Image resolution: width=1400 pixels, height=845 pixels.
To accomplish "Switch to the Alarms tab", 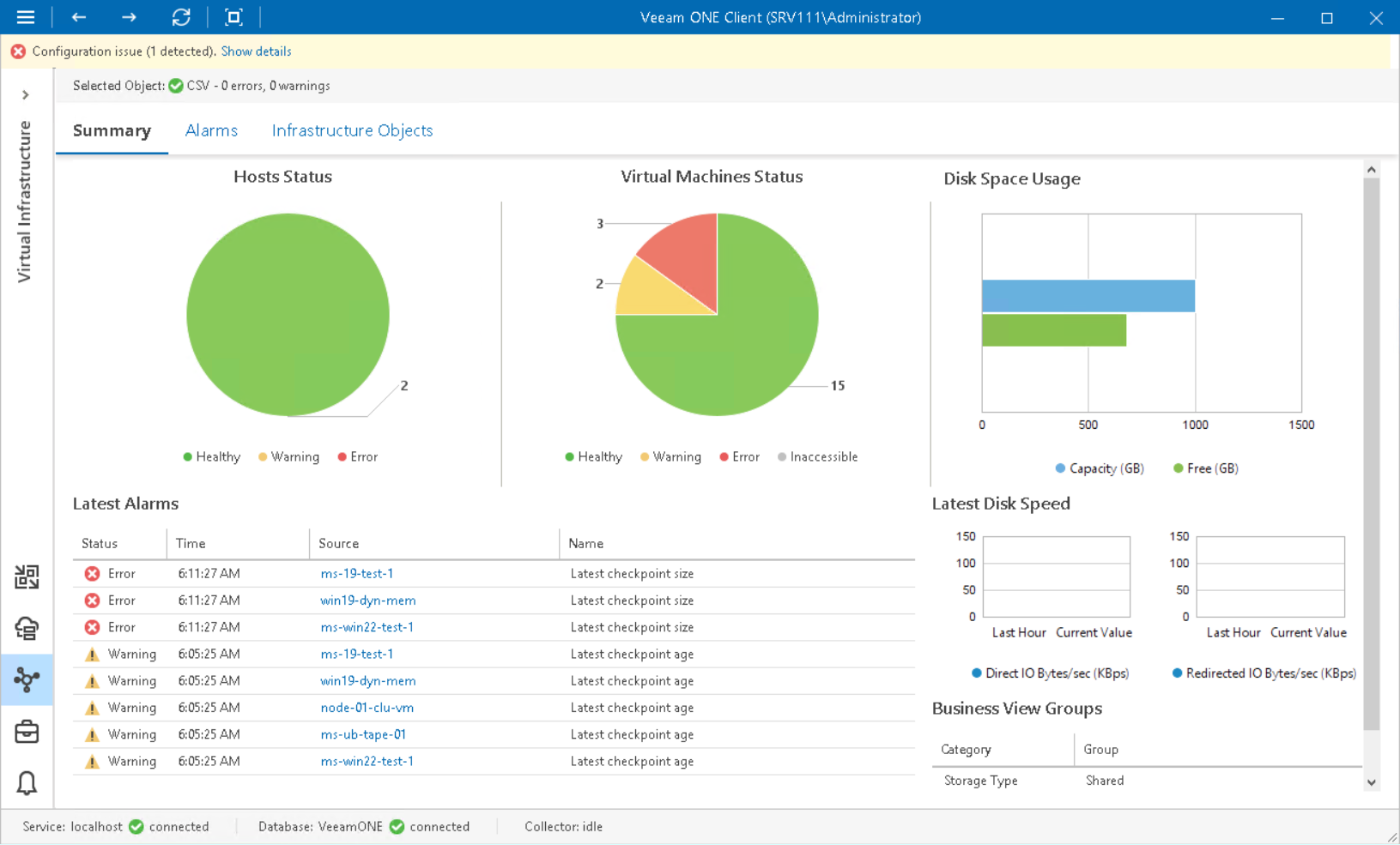I will point(211,130).
